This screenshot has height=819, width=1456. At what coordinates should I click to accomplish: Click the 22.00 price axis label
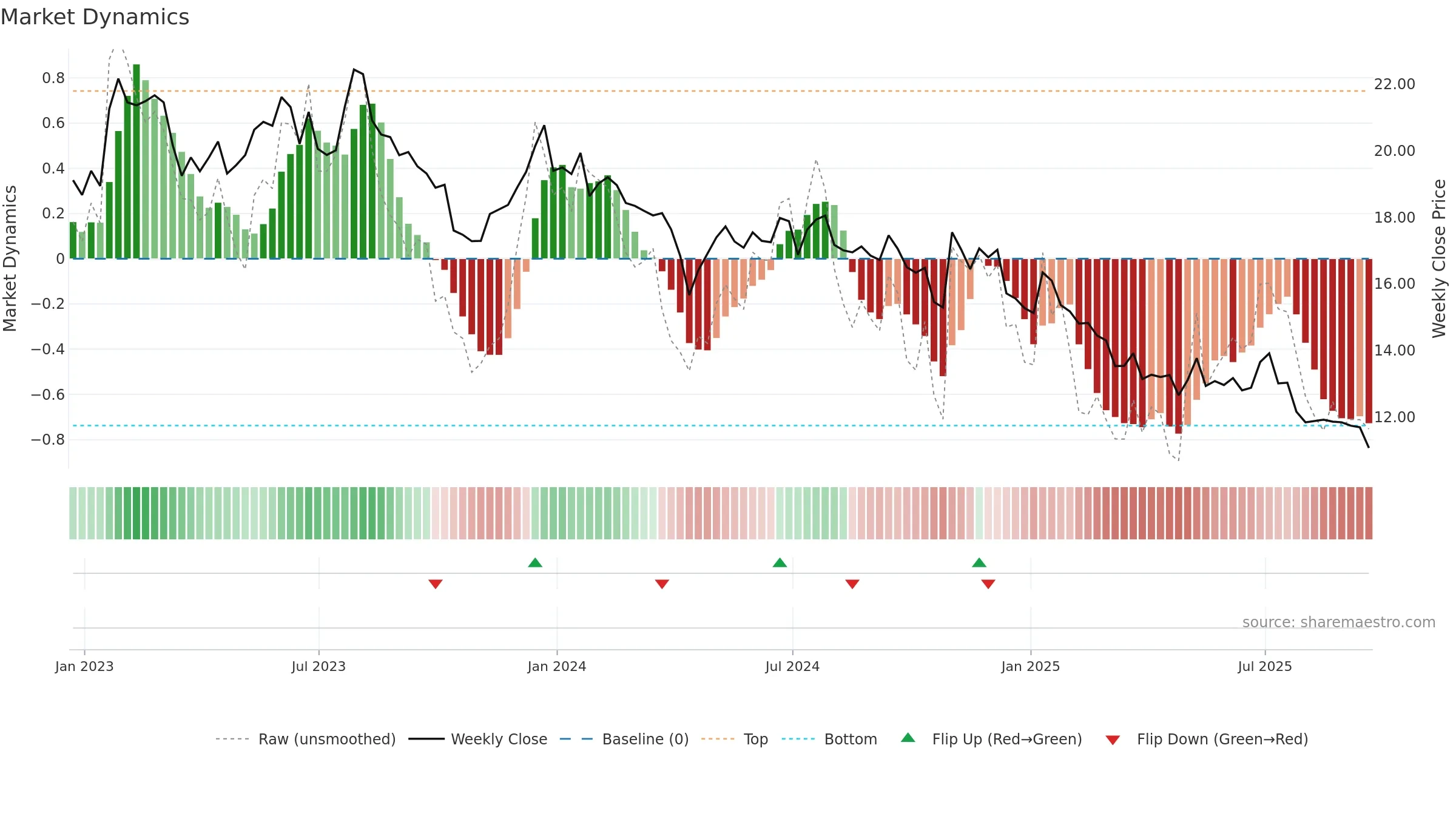point(1395,84)
